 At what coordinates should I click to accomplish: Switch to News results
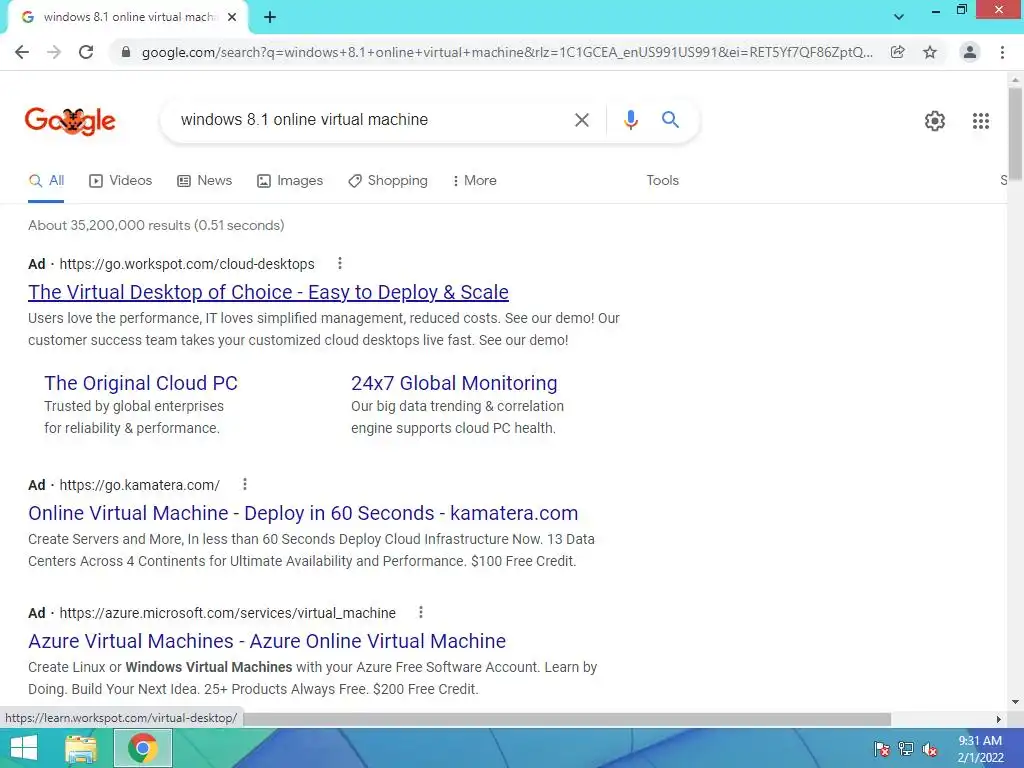[x=204, y=181]
